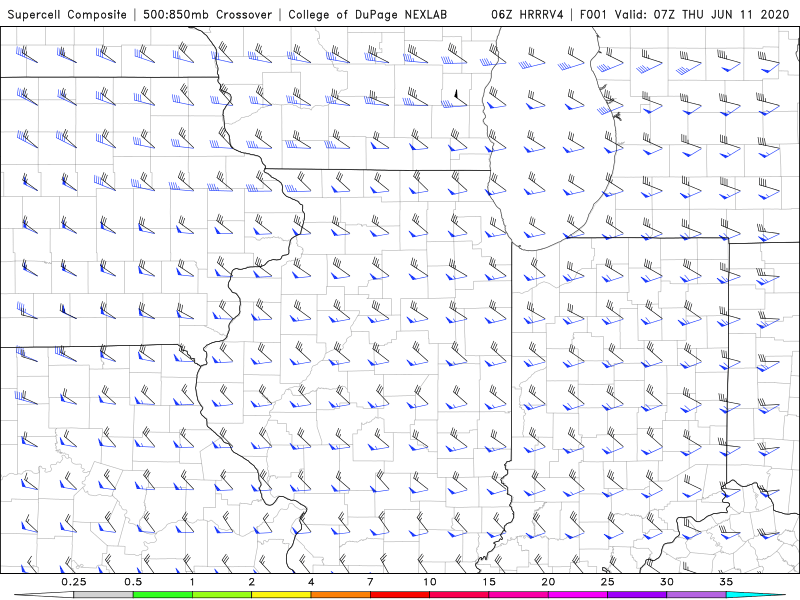Click the solid black pennant wind barb
The height and width of the screenshot is (600, 800).
459,97
